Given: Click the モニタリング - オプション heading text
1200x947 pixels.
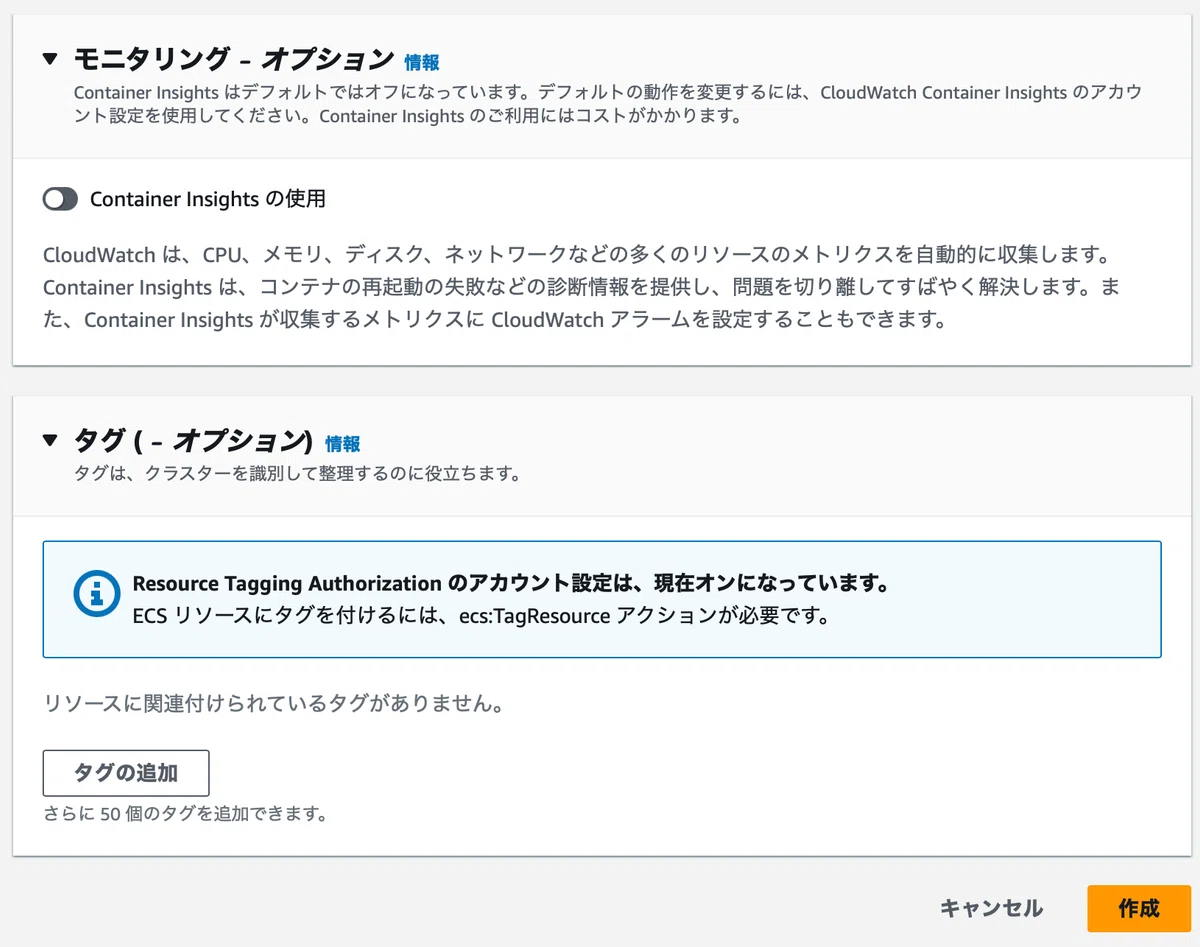Looking at the screenshot, I should 234,58.
